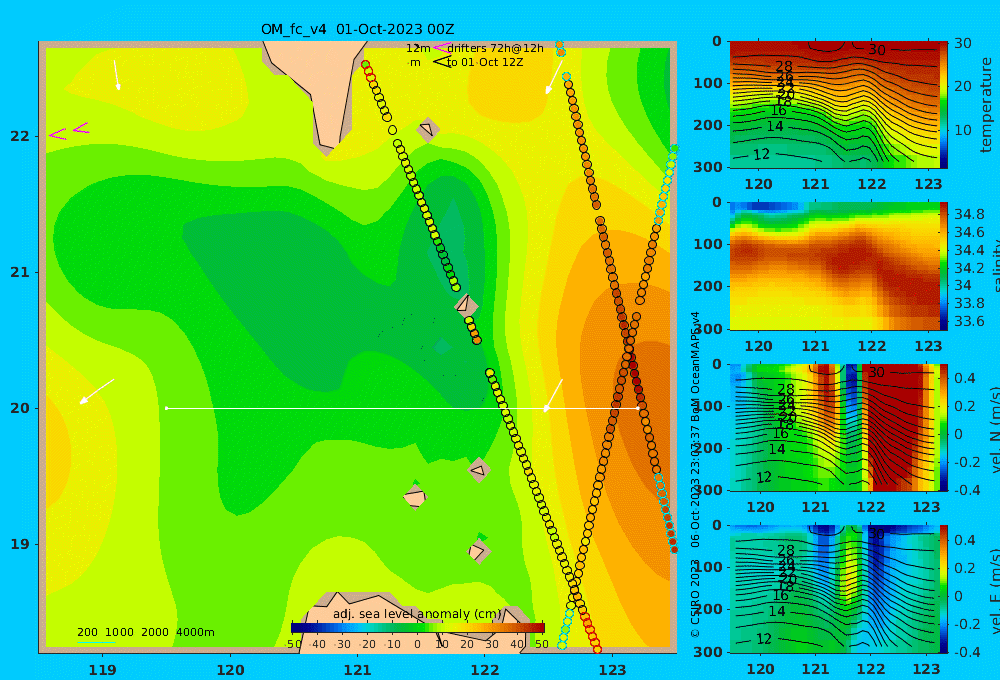Click the title 'OM_fc_v4 01-Oct-2023 00Z'
This screenshot has height=680, width=1000.
pos(358,29)
